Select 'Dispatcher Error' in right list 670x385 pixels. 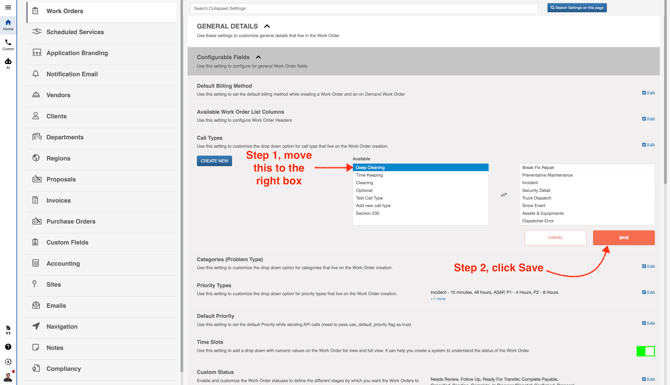[587, 221]
